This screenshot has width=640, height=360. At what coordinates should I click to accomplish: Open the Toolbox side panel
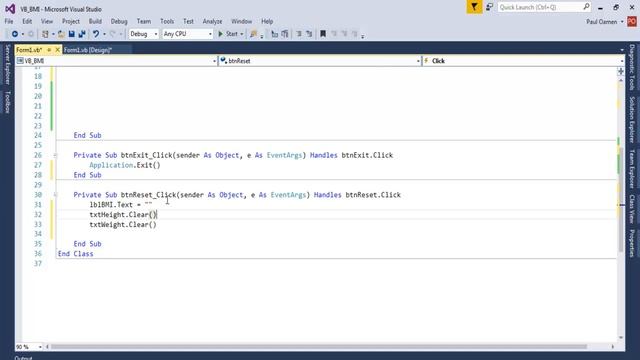(7, 102)
